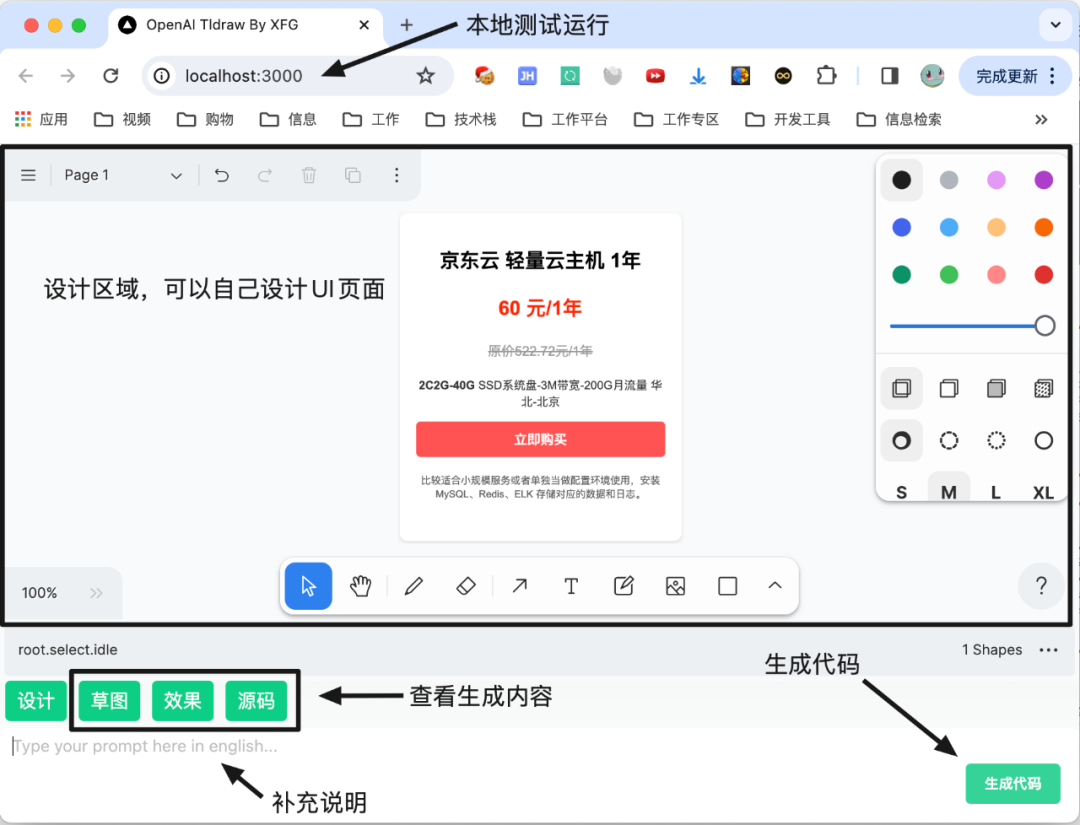Pick the red color swatch

click(x=1044, y=275)
